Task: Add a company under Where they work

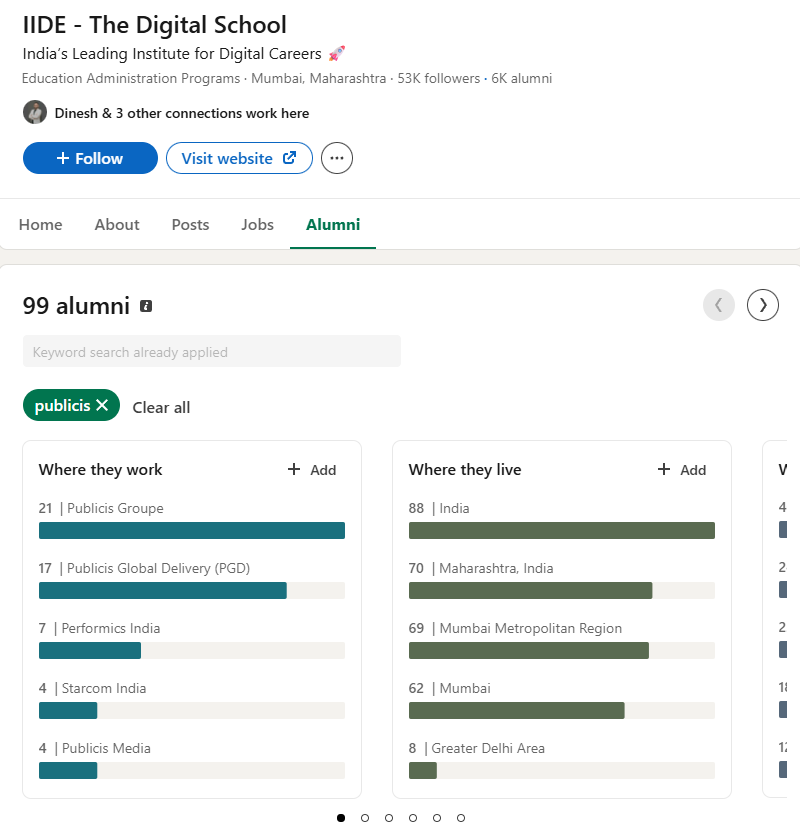Action: point(312,470)
